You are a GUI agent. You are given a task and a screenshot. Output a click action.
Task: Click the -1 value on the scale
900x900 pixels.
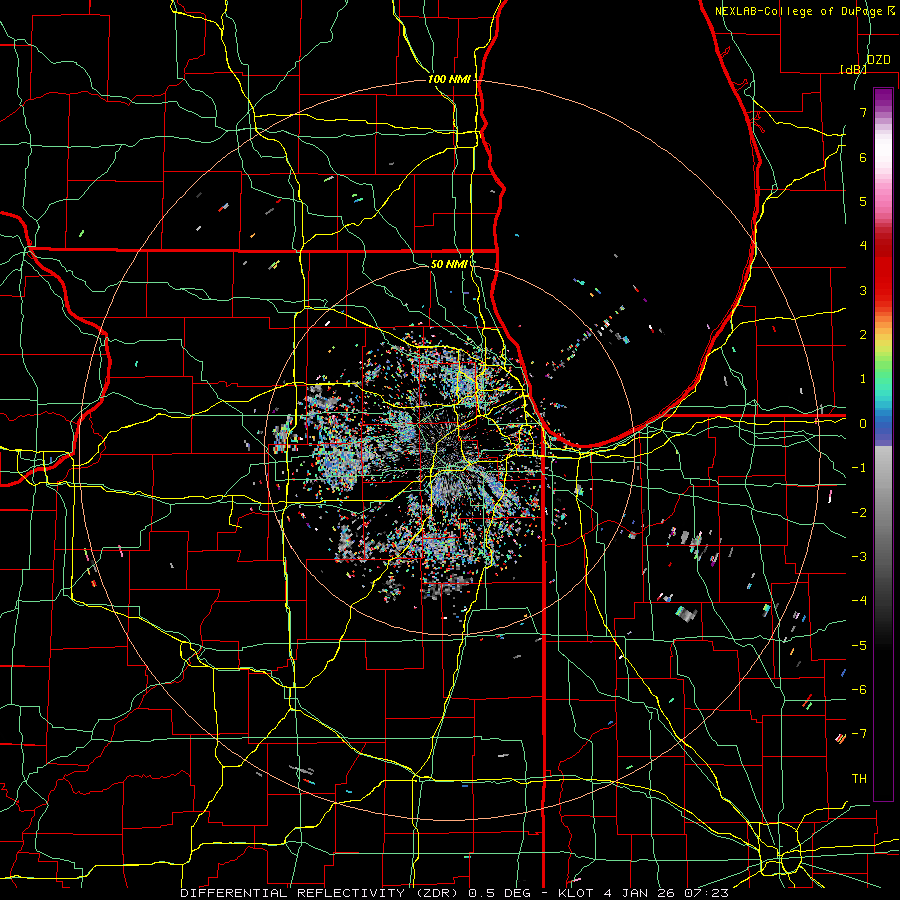pos(859,468)
